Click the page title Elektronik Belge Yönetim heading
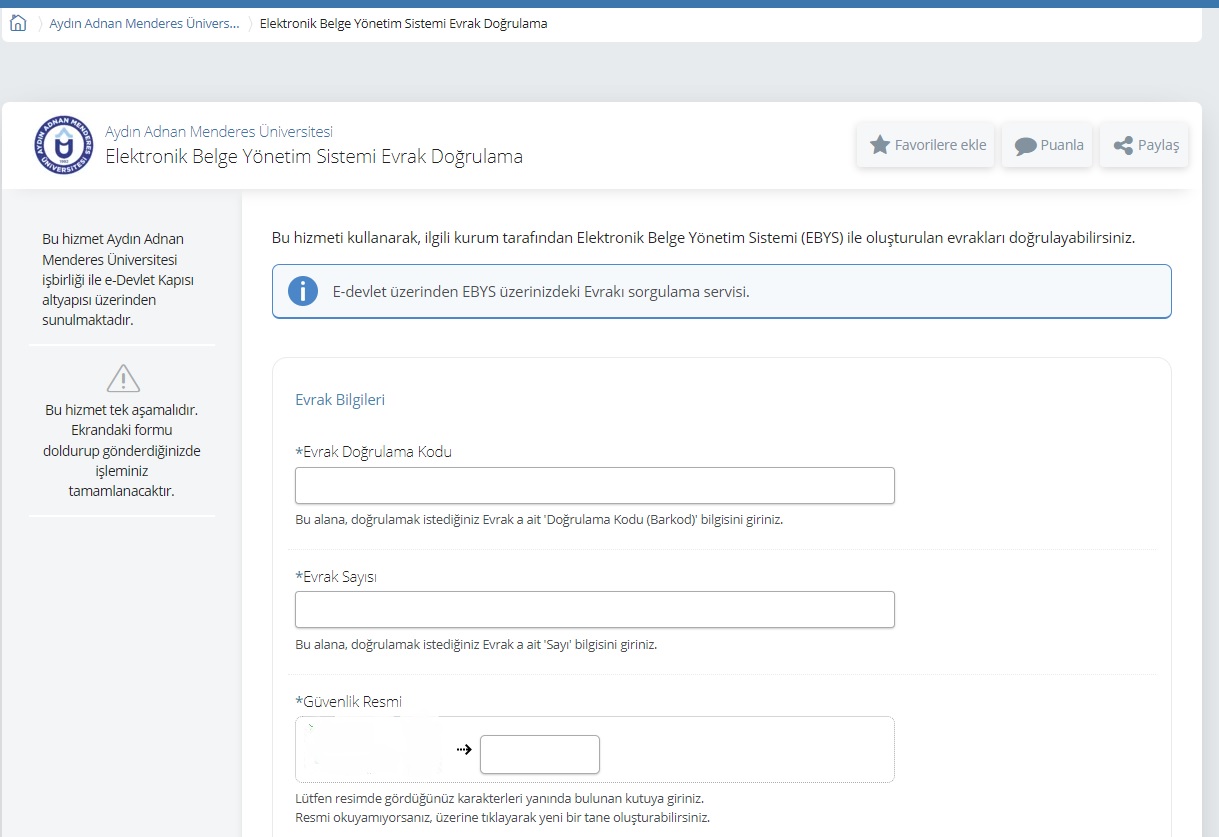The height and width of the screenshot is (837, 1219). click(314, 157)
